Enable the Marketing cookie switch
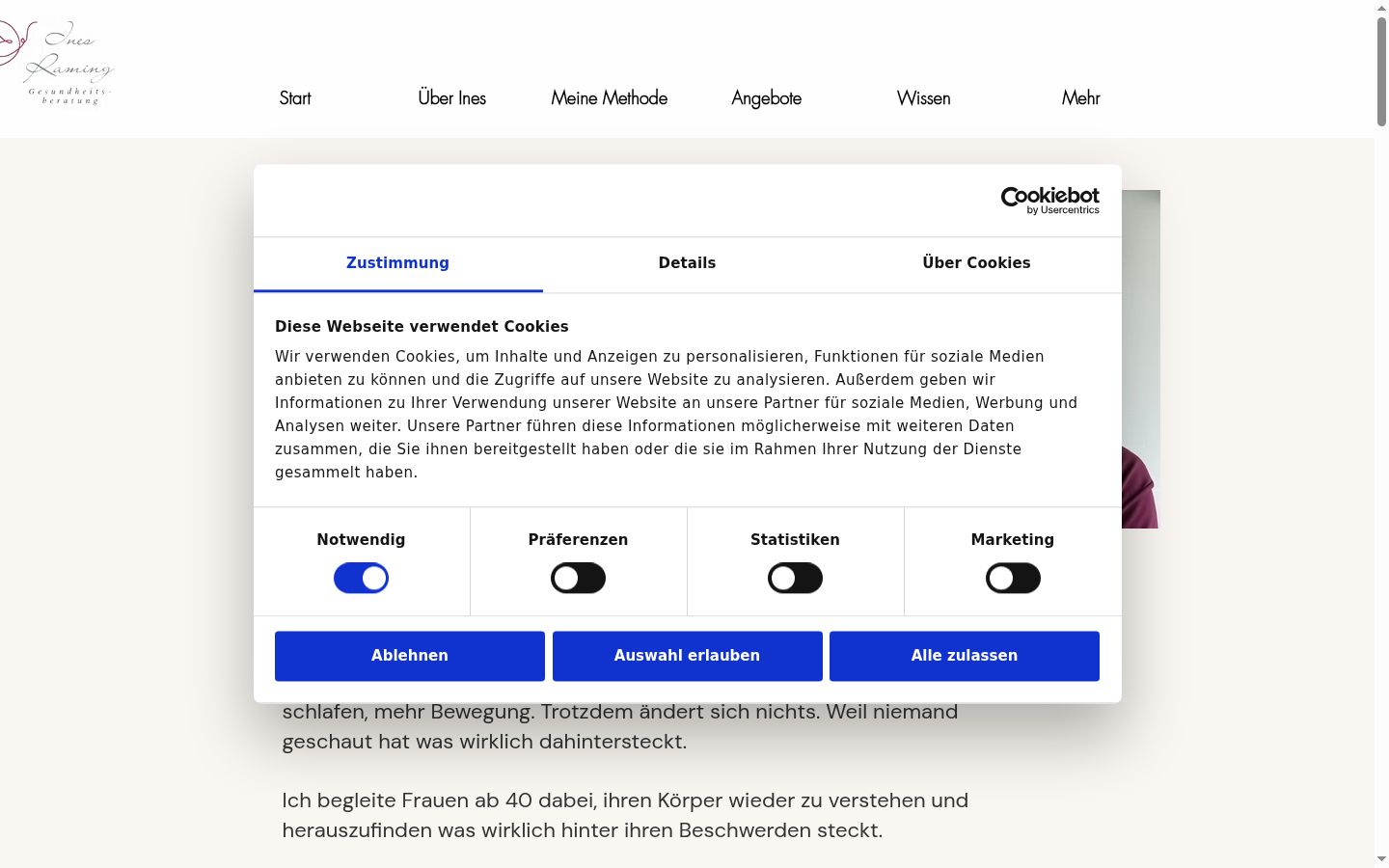1389x868 pixels. (x=1013, y=579)
